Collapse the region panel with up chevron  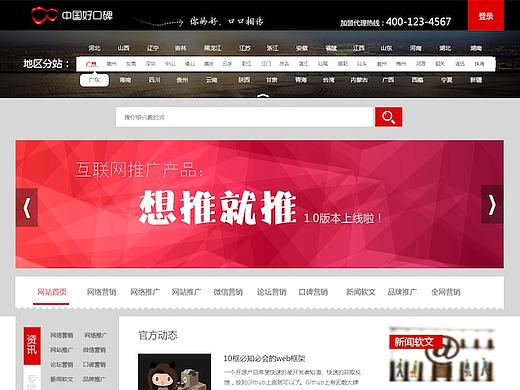point(263,96)
